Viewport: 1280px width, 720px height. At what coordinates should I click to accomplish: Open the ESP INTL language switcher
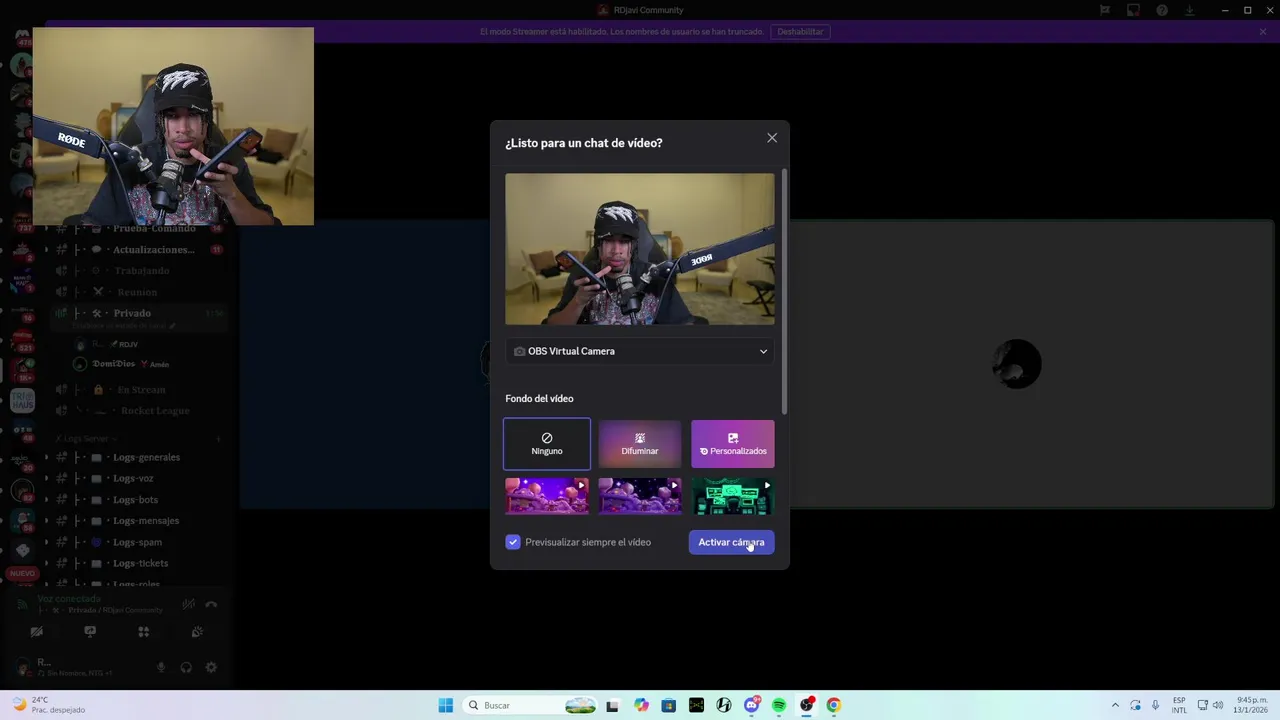click(1179, 705)
